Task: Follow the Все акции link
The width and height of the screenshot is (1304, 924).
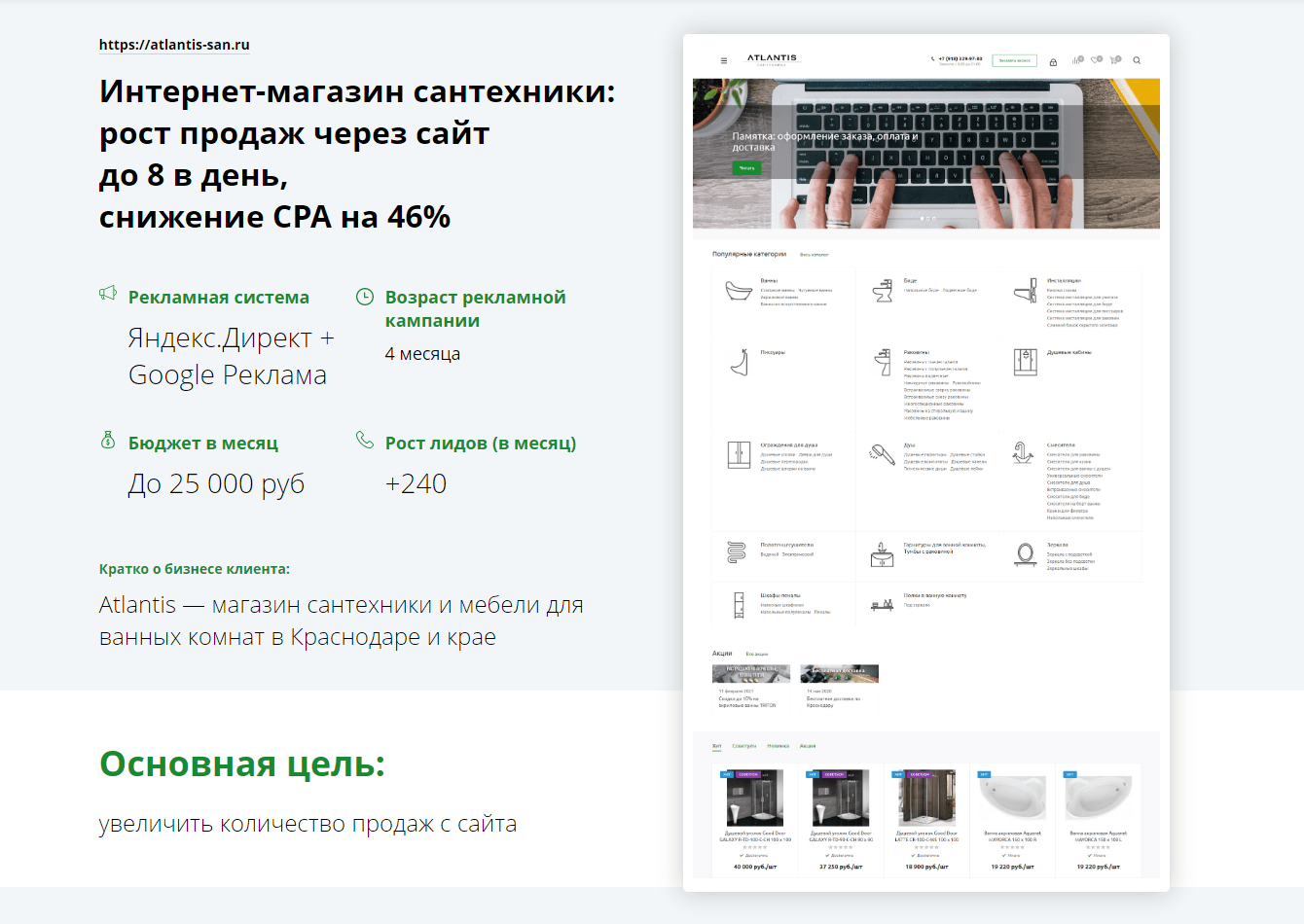Action: pyautogui.click(x=756, y=654)
